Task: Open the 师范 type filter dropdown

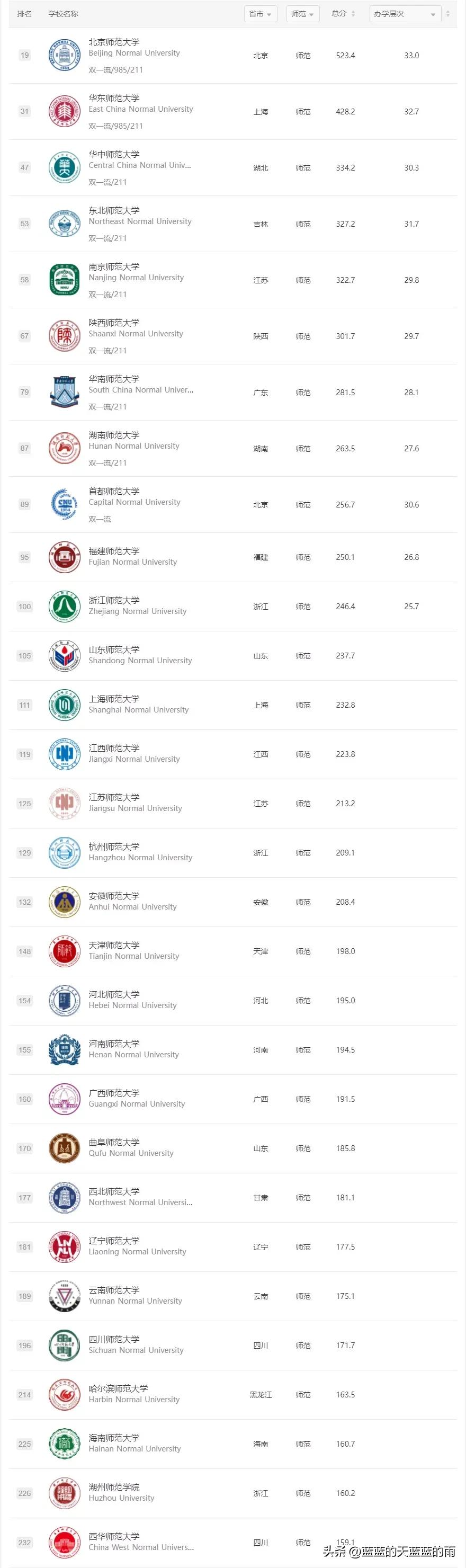Action: pos(302,14)
